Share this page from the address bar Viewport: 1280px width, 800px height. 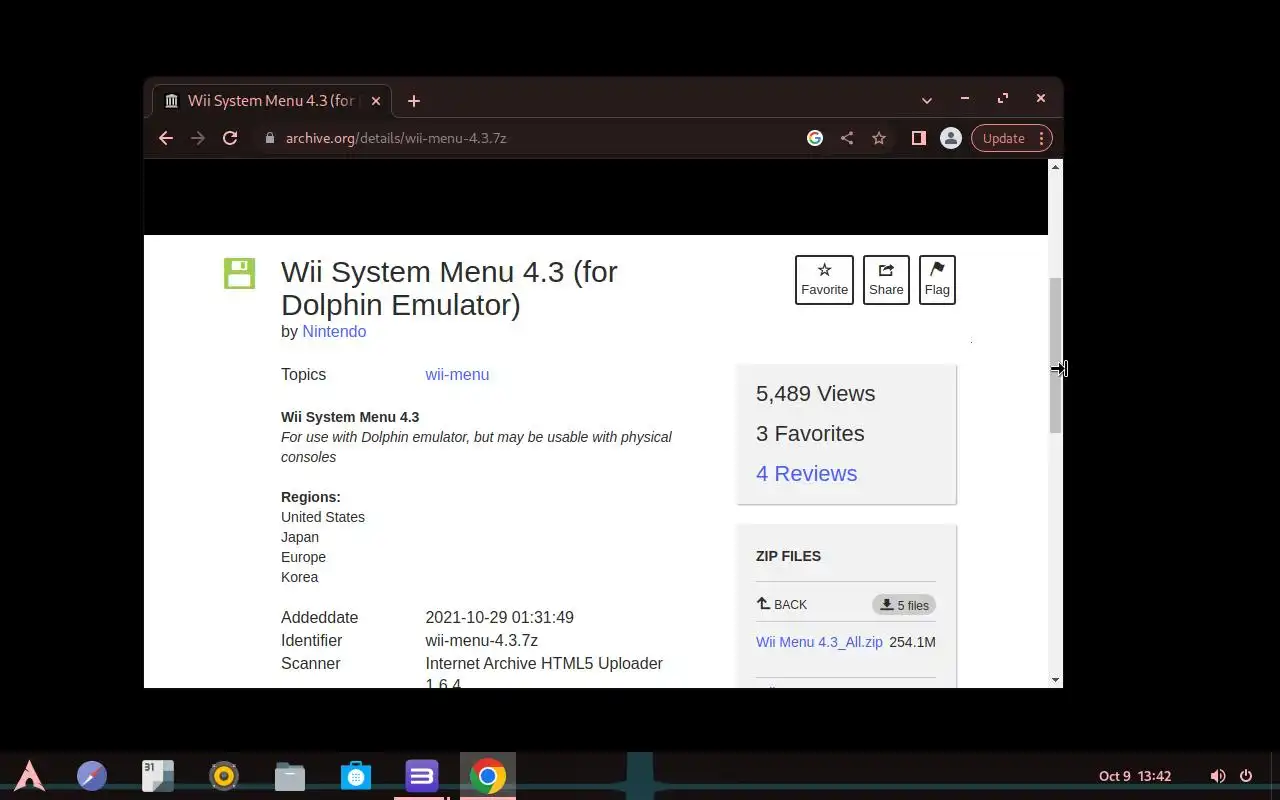tap(847, 138)
